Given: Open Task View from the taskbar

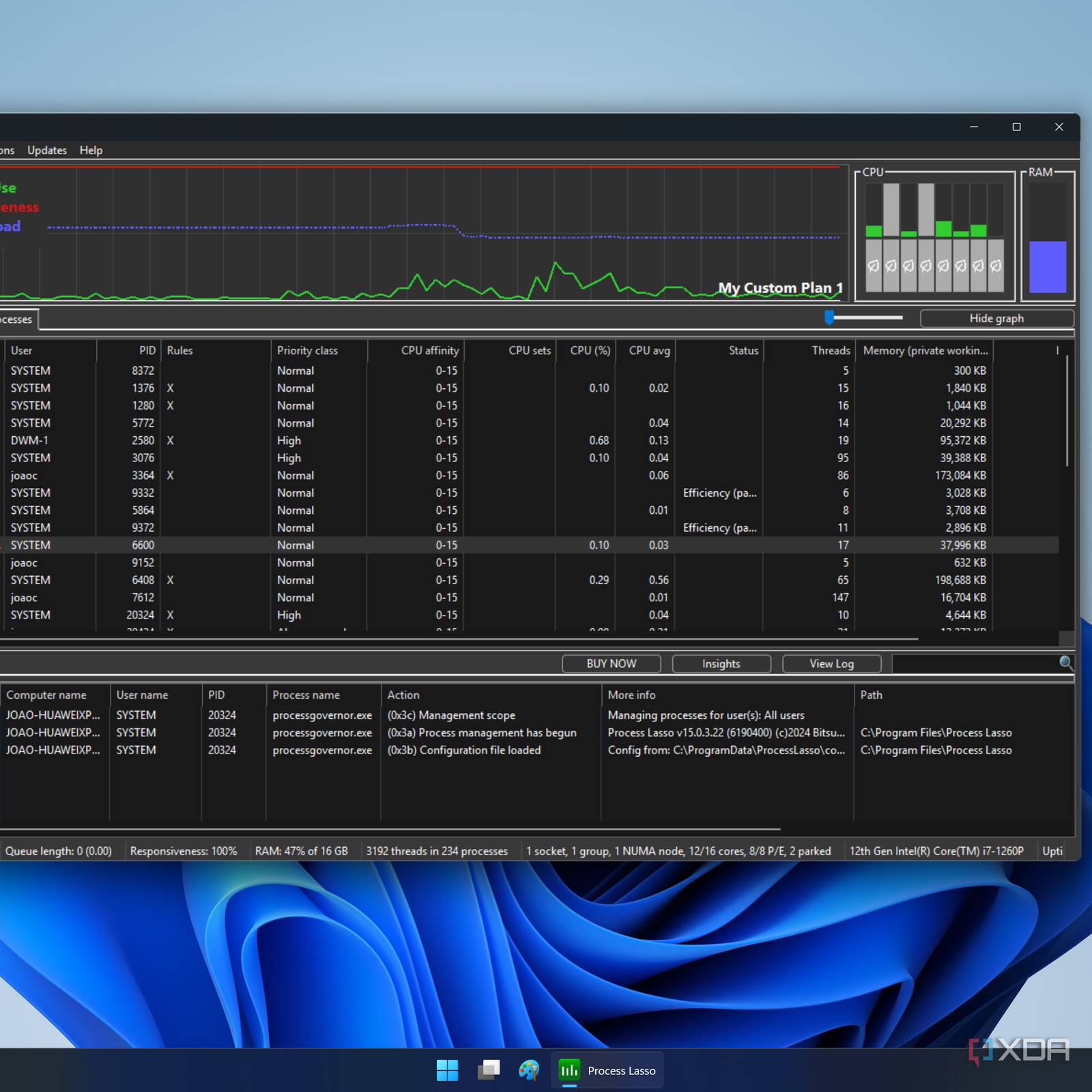Looking at the screenshot, I should pos(488,1070).
